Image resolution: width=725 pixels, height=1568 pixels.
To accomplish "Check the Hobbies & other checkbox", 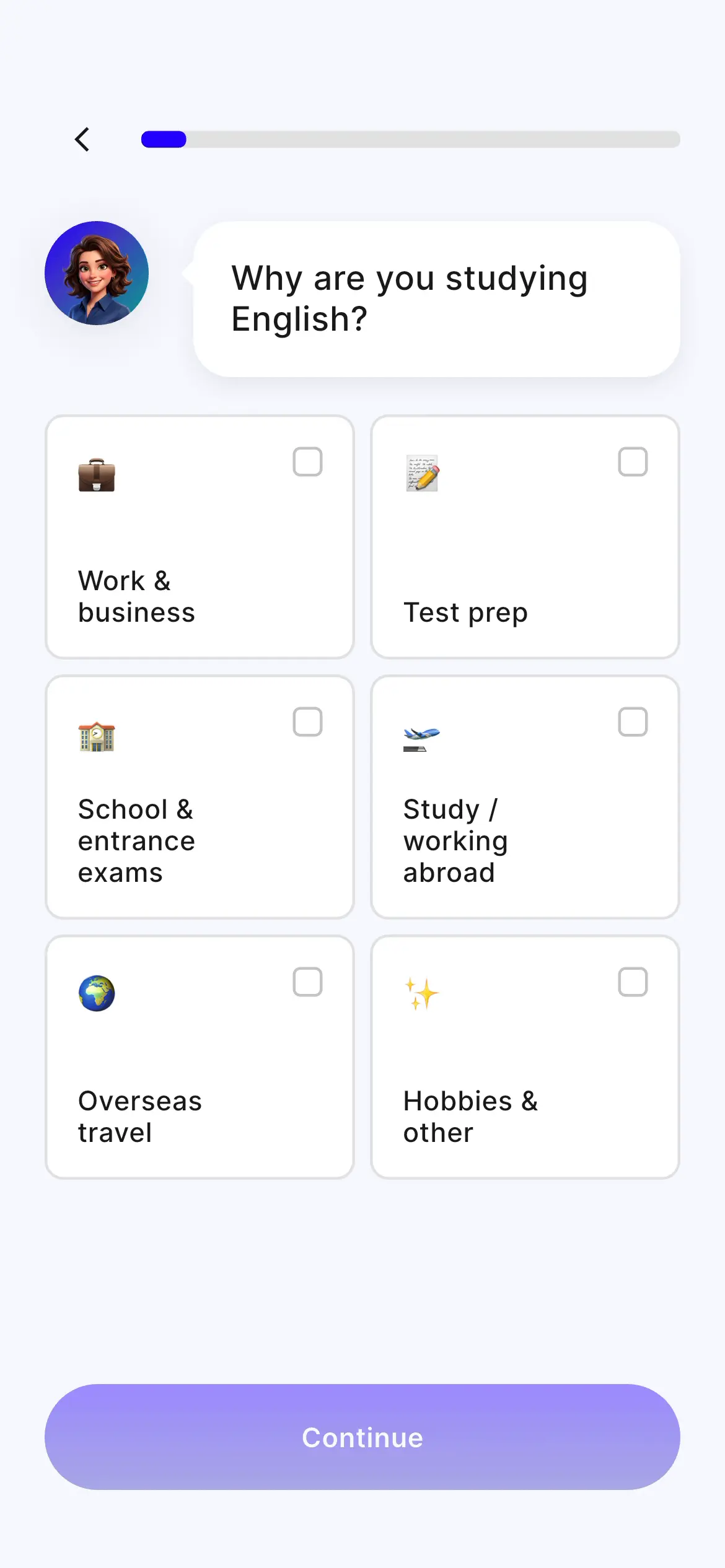I will [x=633, y=982].
